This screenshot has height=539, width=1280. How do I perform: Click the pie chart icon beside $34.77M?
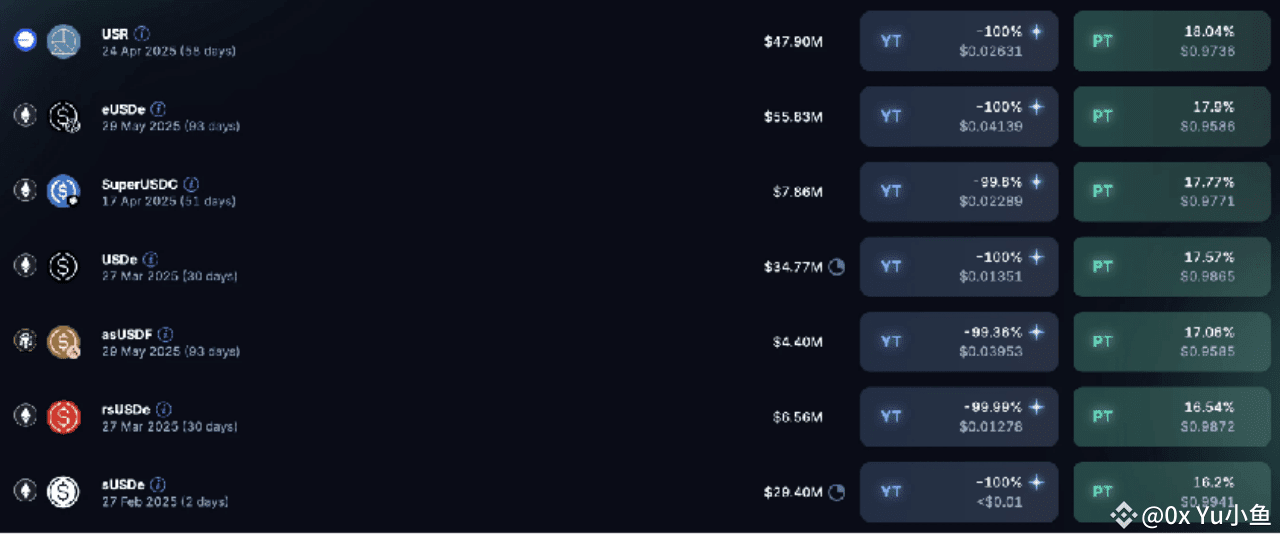point(837,267)
